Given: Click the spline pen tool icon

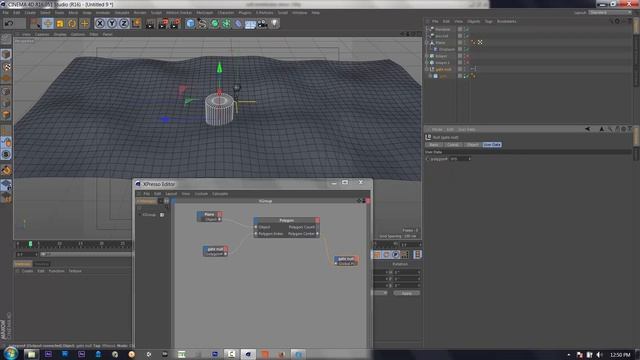Looking at the screenshot, I should (x=202, y=24).
